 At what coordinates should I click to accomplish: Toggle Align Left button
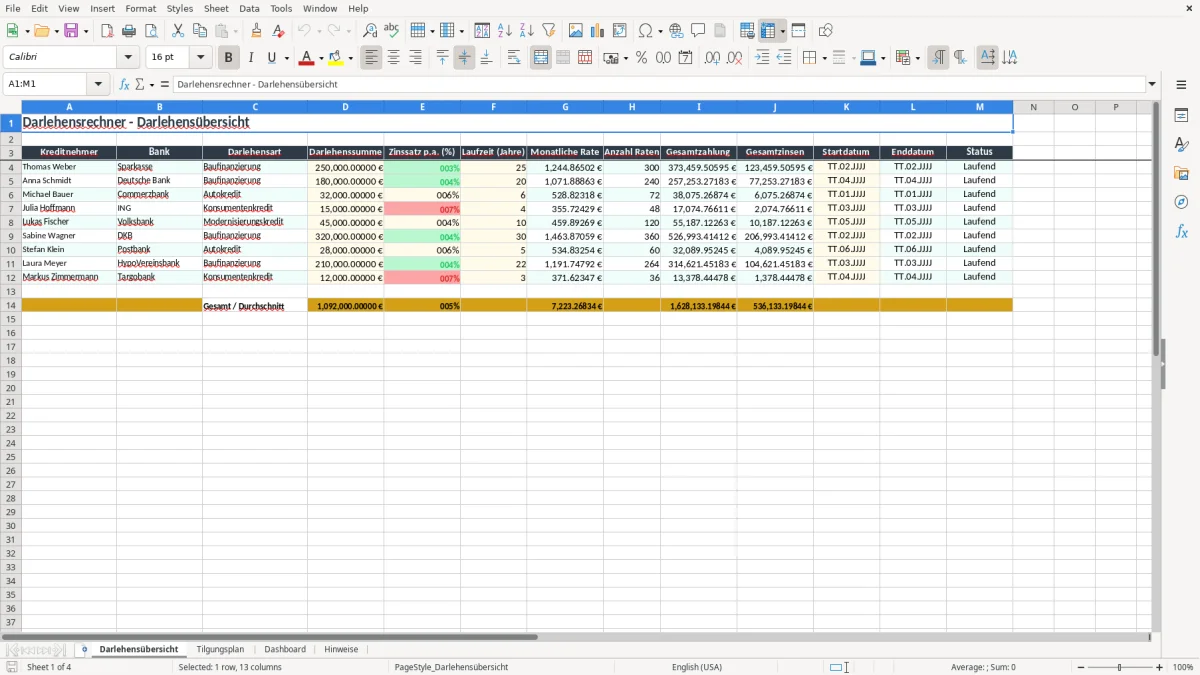click(x=371, y=58)
